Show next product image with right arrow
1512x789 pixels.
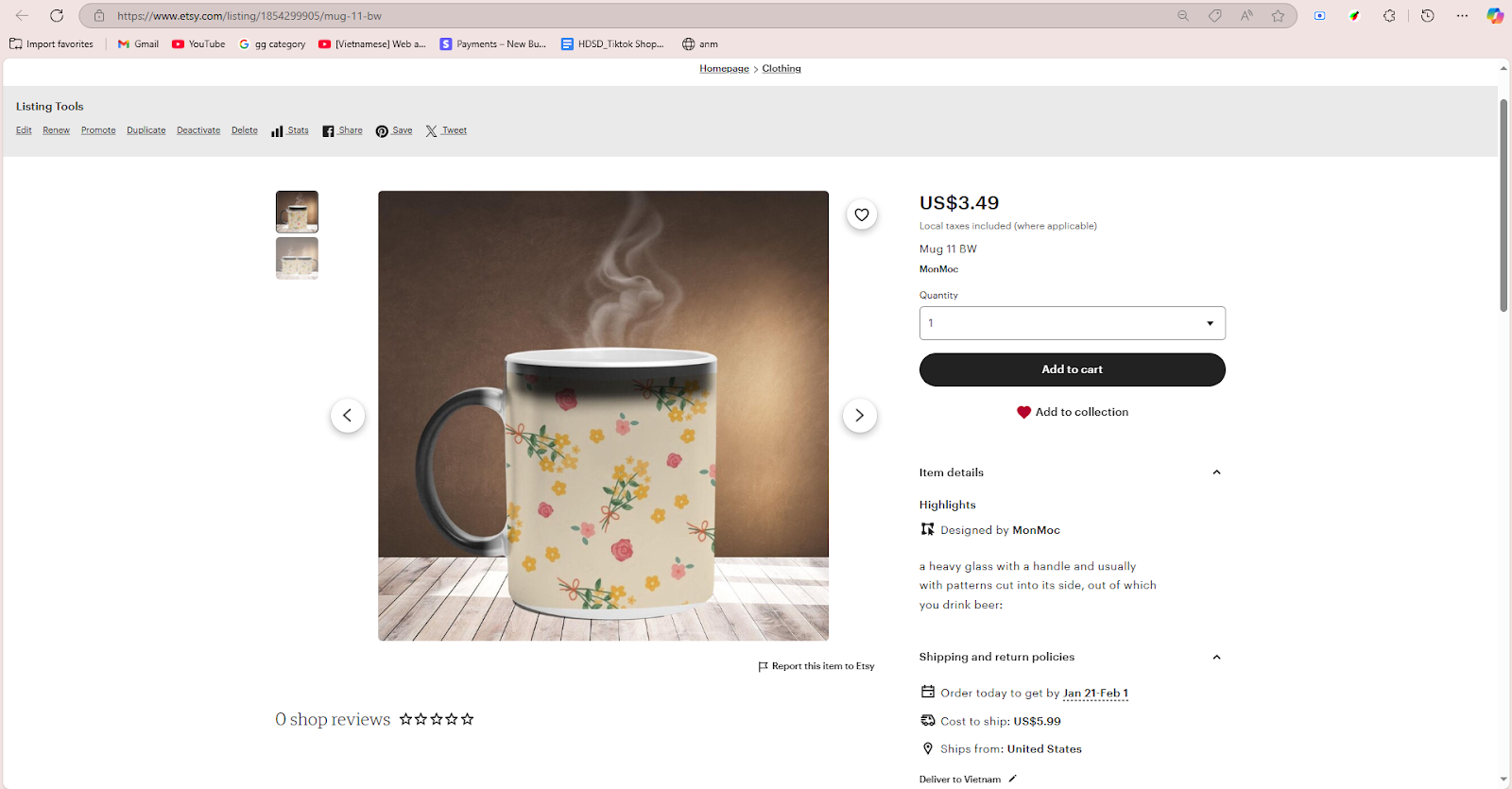[x=859, y=416]
